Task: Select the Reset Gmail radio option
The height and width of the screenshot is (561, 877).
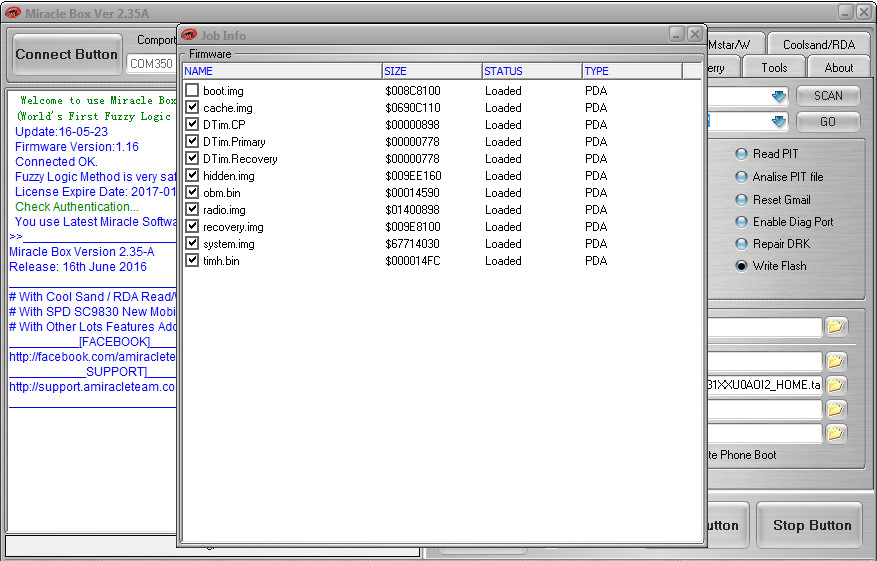Action: coord(742,200)
